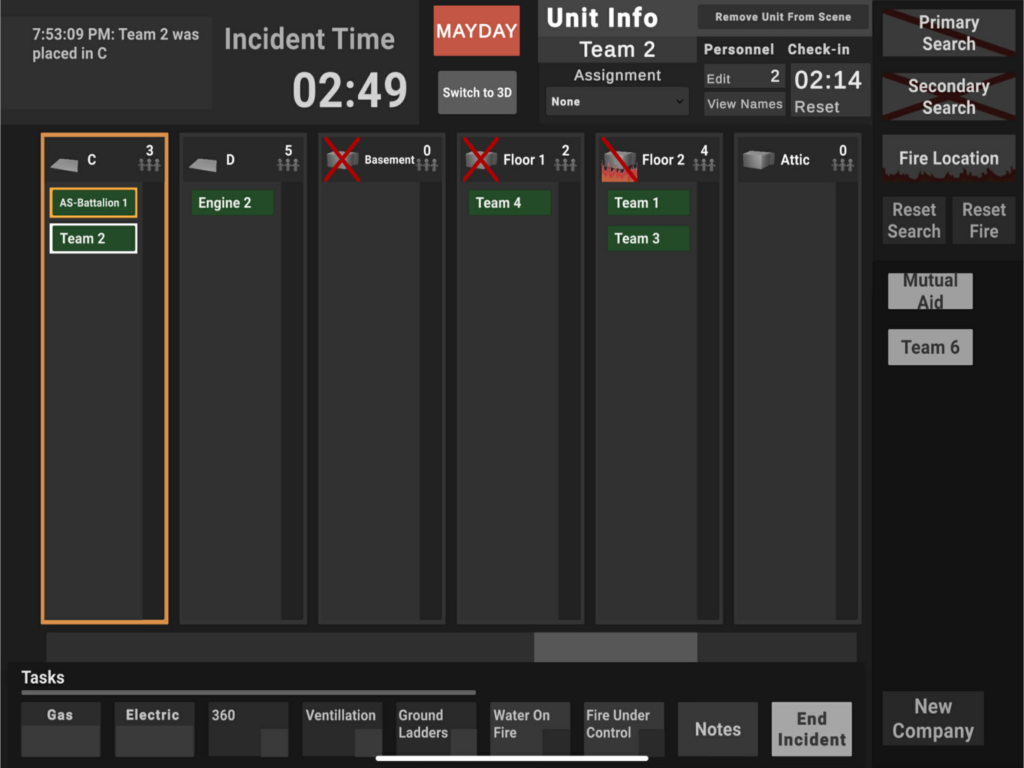Screen dimensions: 1024x768
Task: Click the C side building icon
Action: tap(65, 163)
